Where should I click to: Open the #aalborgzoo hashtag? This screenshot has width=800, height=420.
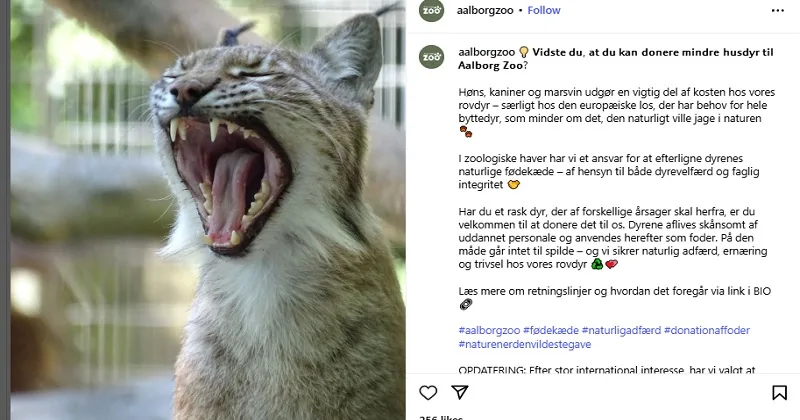[489, 330]
